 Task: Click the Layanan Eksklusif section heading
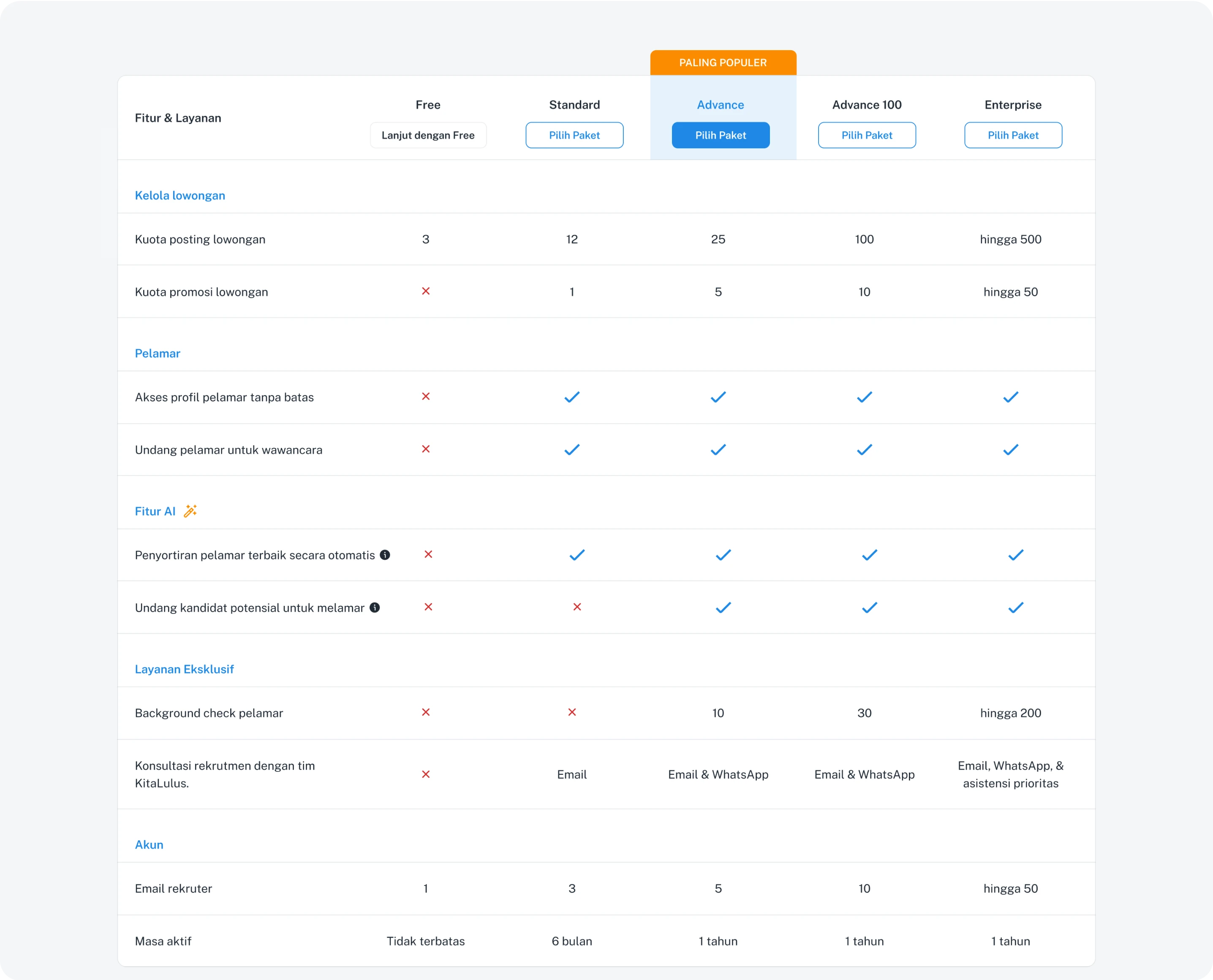pyautogui.click(x=184, y=669)
